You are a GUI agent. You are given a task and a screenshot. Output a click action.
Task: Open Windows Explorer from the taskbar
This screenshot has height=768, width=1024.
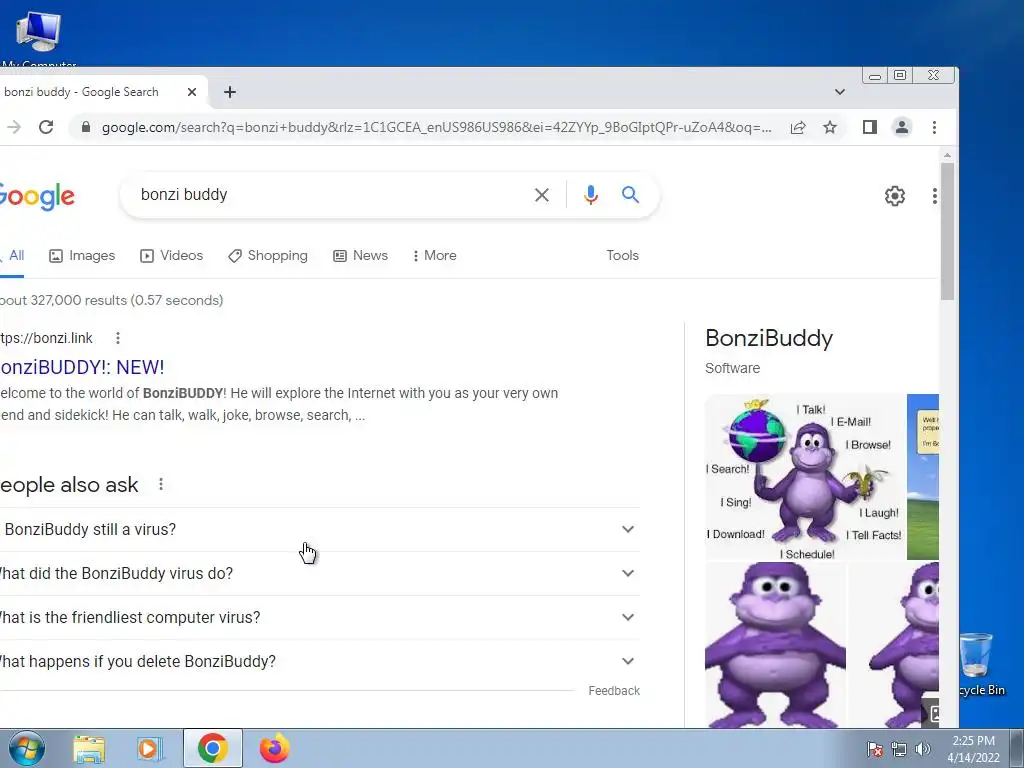tap(88, 749)
